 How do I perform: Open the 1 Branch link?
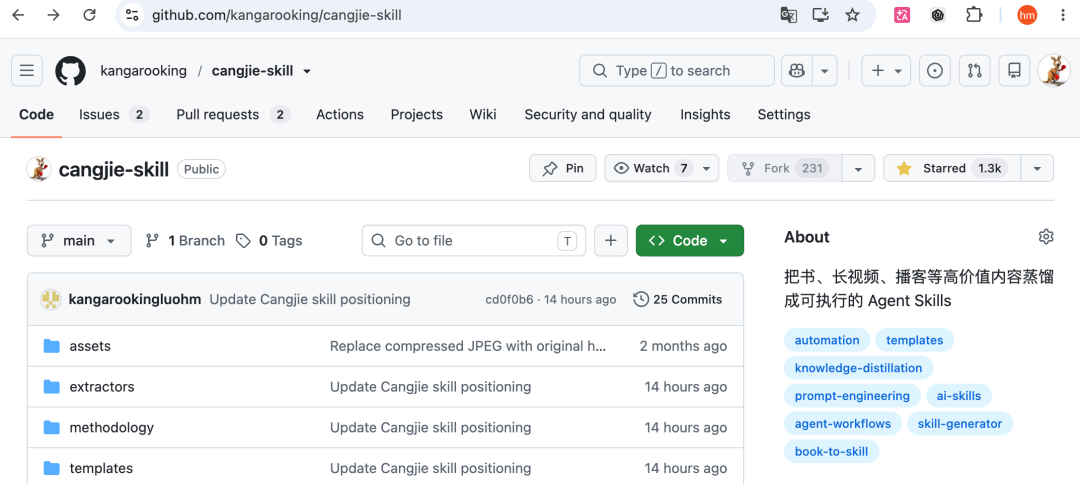click(x=185, y=240)
